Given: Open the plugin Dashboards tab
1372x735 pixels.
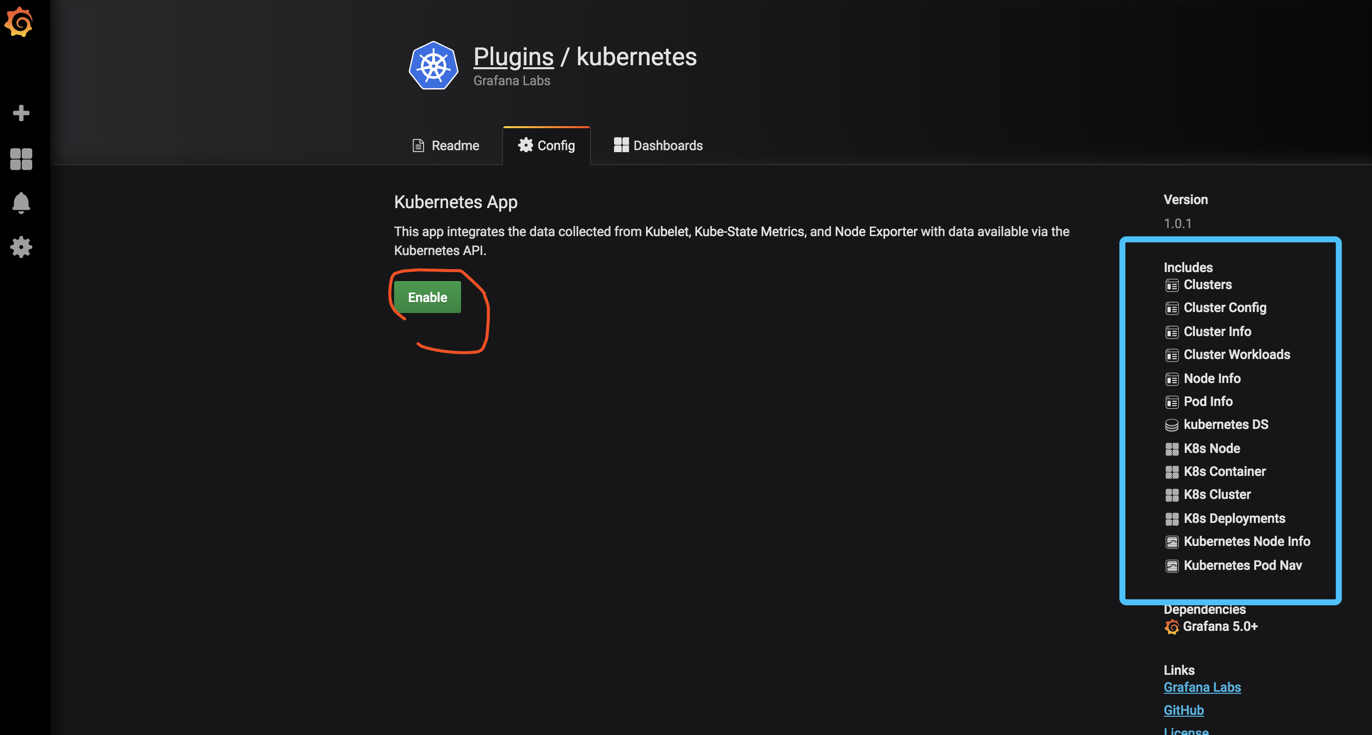Looking at the screenshot, I should (658, 146).
